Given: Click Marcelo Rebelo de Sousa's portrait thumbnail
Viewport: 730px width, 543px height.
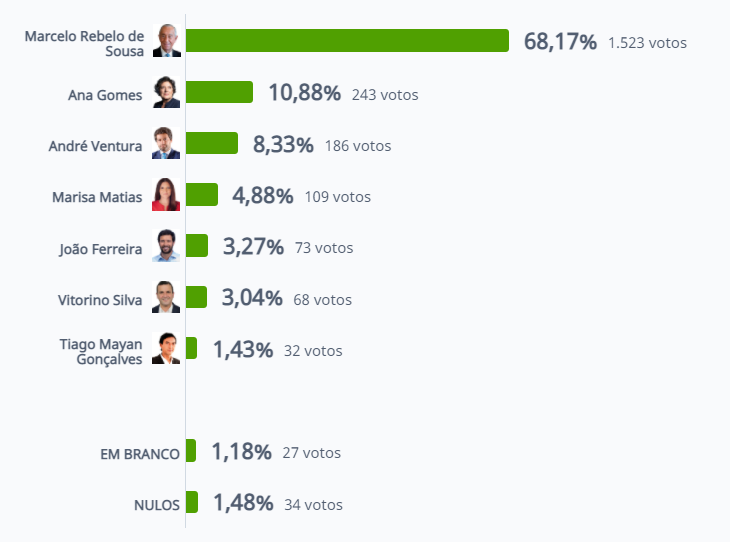Looking at the screenshot, I should 167,41.
